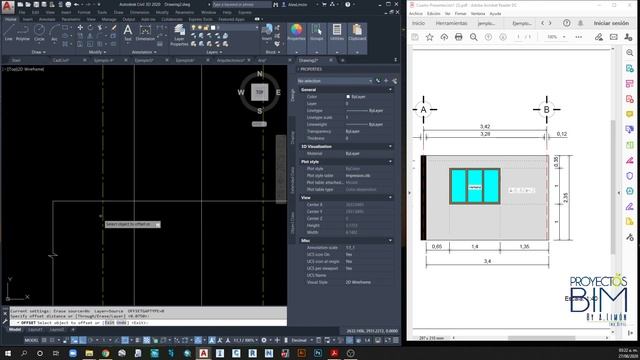This screenshot has height=360, width=640.
Task: Click Undo arrow in quick access toolbar
Action: 76,4
